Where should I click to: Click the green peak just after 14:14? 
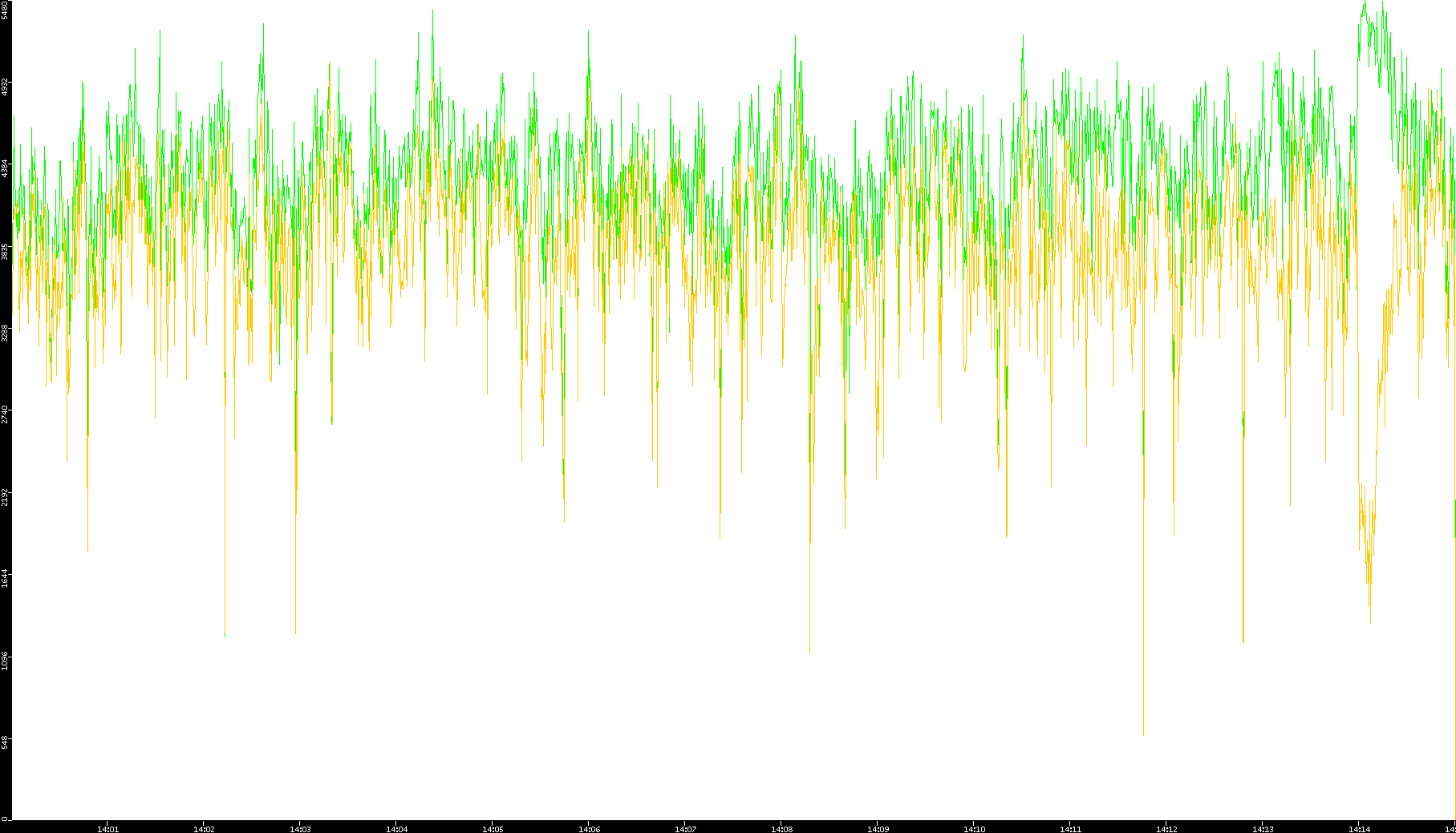(1365, 5)
